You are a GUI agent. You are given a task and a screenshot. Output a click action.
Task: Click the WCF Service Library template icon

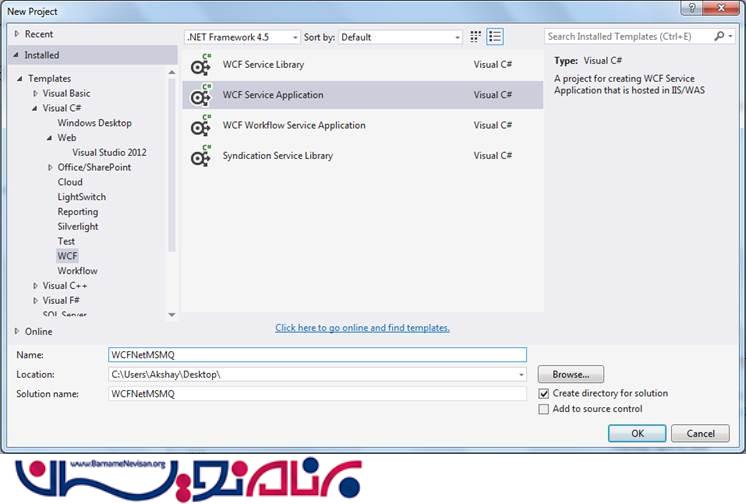(201, 65)
